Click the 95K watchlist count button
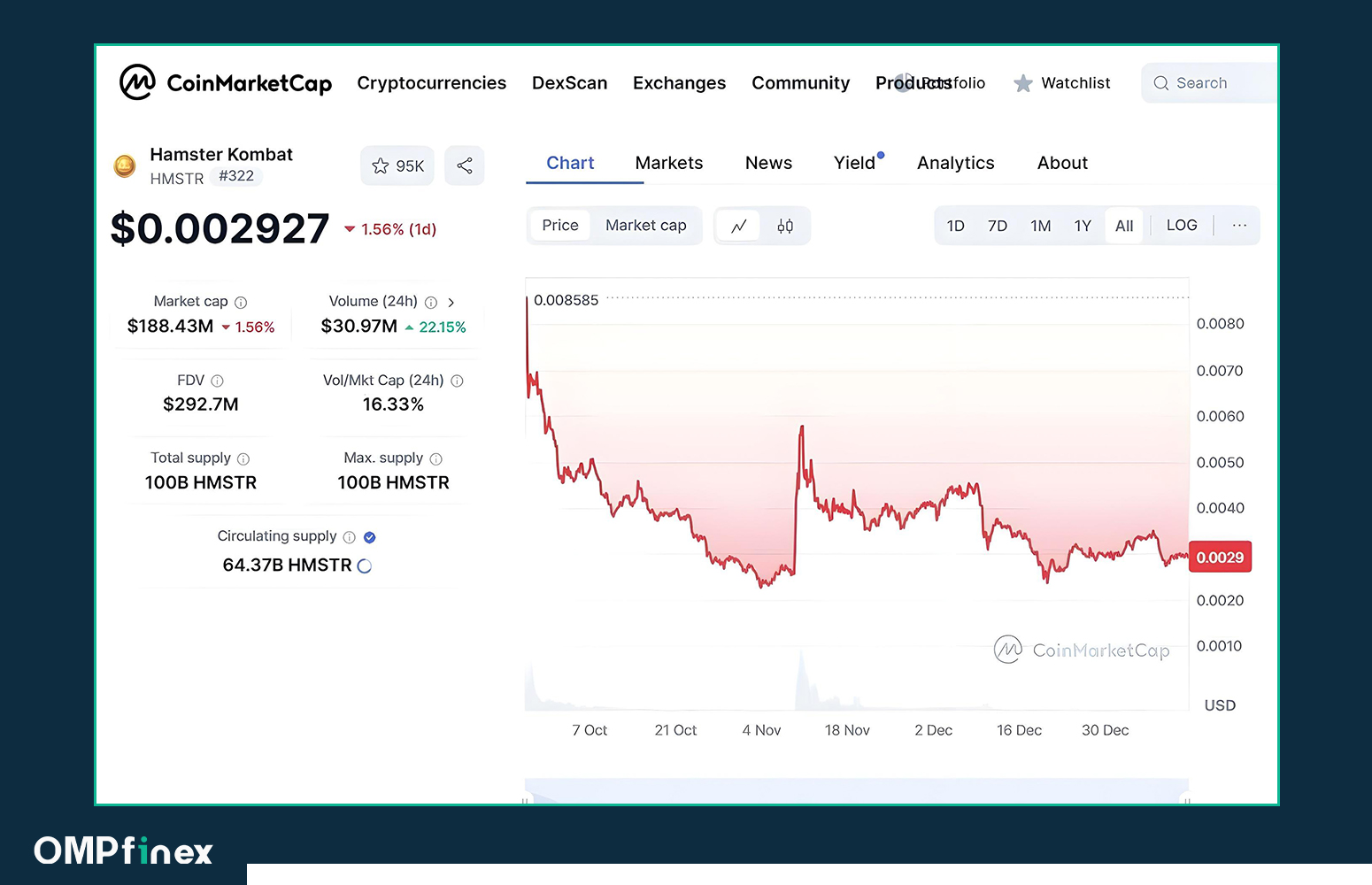 [x=397, y=165]
